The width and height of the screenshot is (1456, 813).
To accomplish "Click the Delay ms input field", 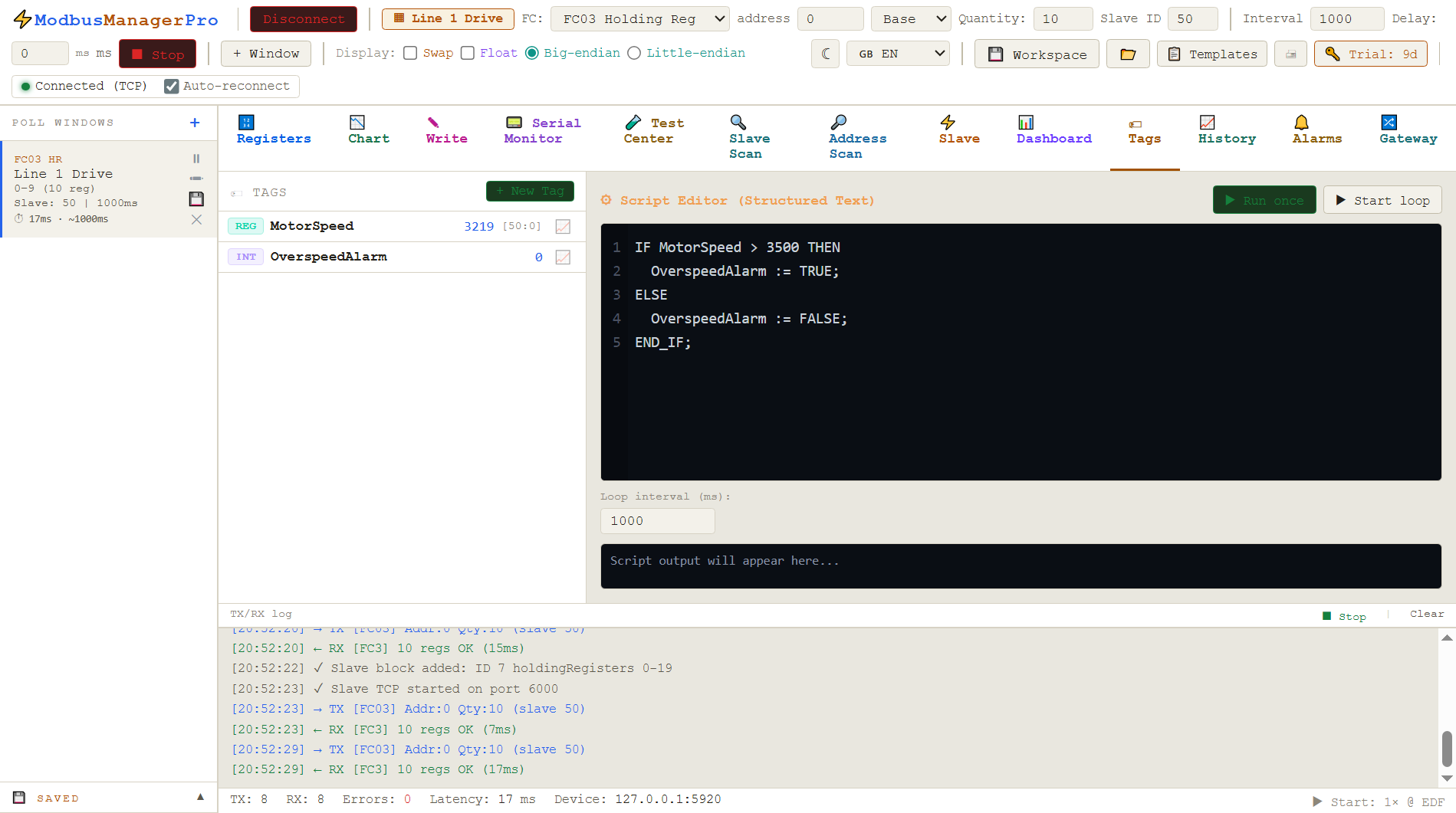I will tap(40, 54).
